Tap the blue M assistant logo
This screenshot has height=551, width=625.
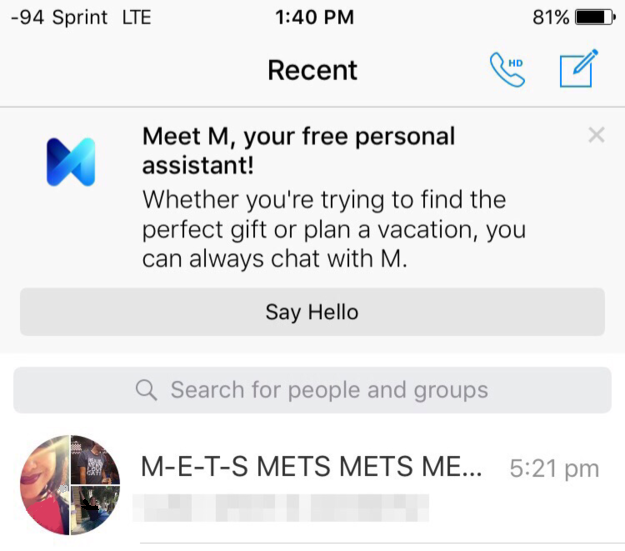70,162
